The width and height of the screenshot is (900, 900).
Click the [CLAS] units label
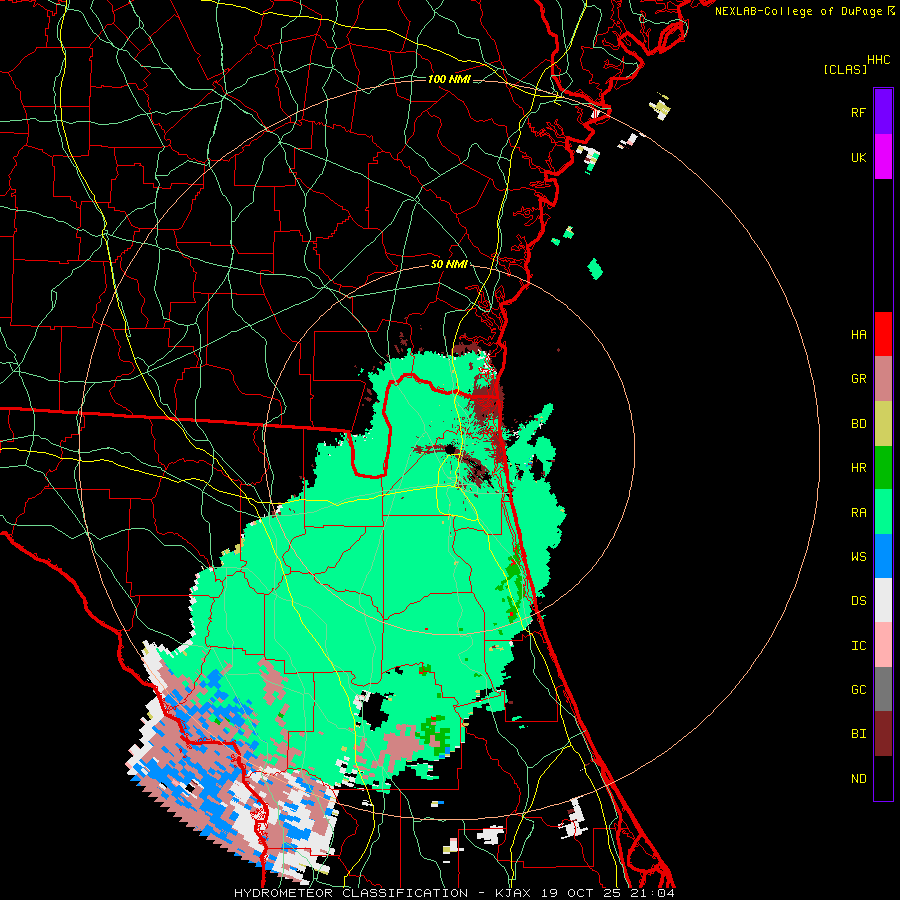click(845, 69)
